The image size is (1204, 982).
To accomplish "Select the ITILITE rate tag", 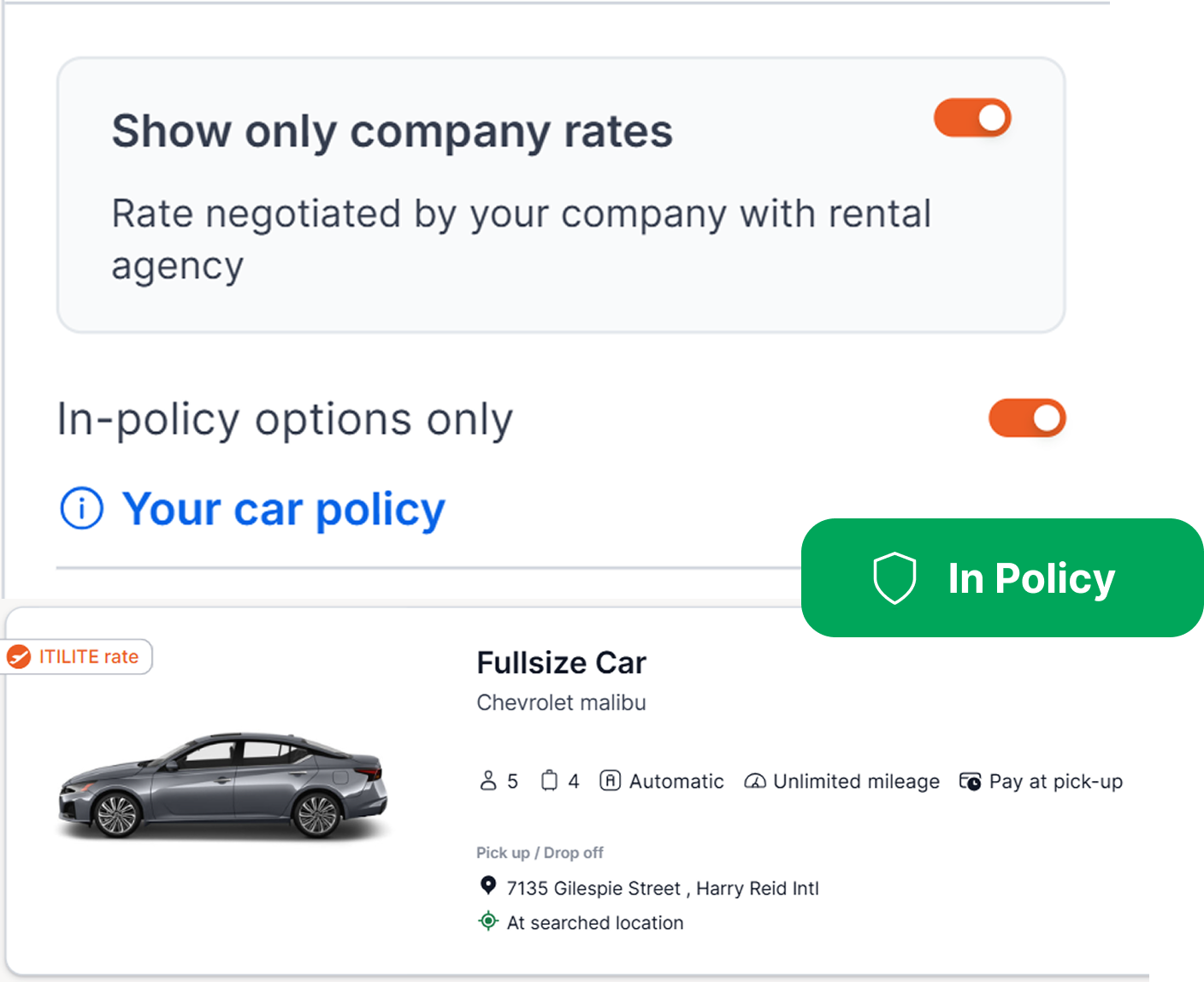I will pos(77,657).
